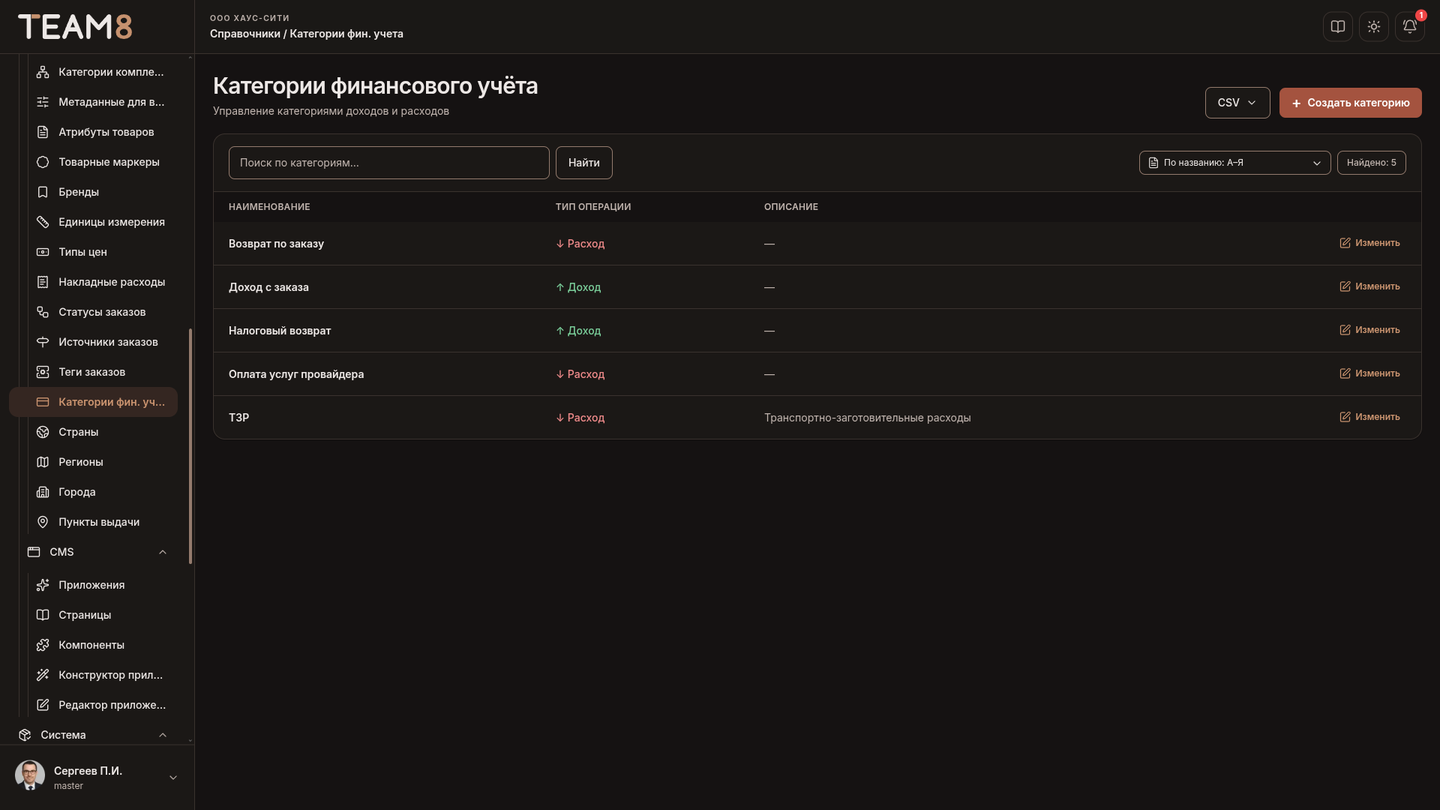Click the Страны globe icon
The height and width of the screenshot is (810, 1440).
[43, 432]
